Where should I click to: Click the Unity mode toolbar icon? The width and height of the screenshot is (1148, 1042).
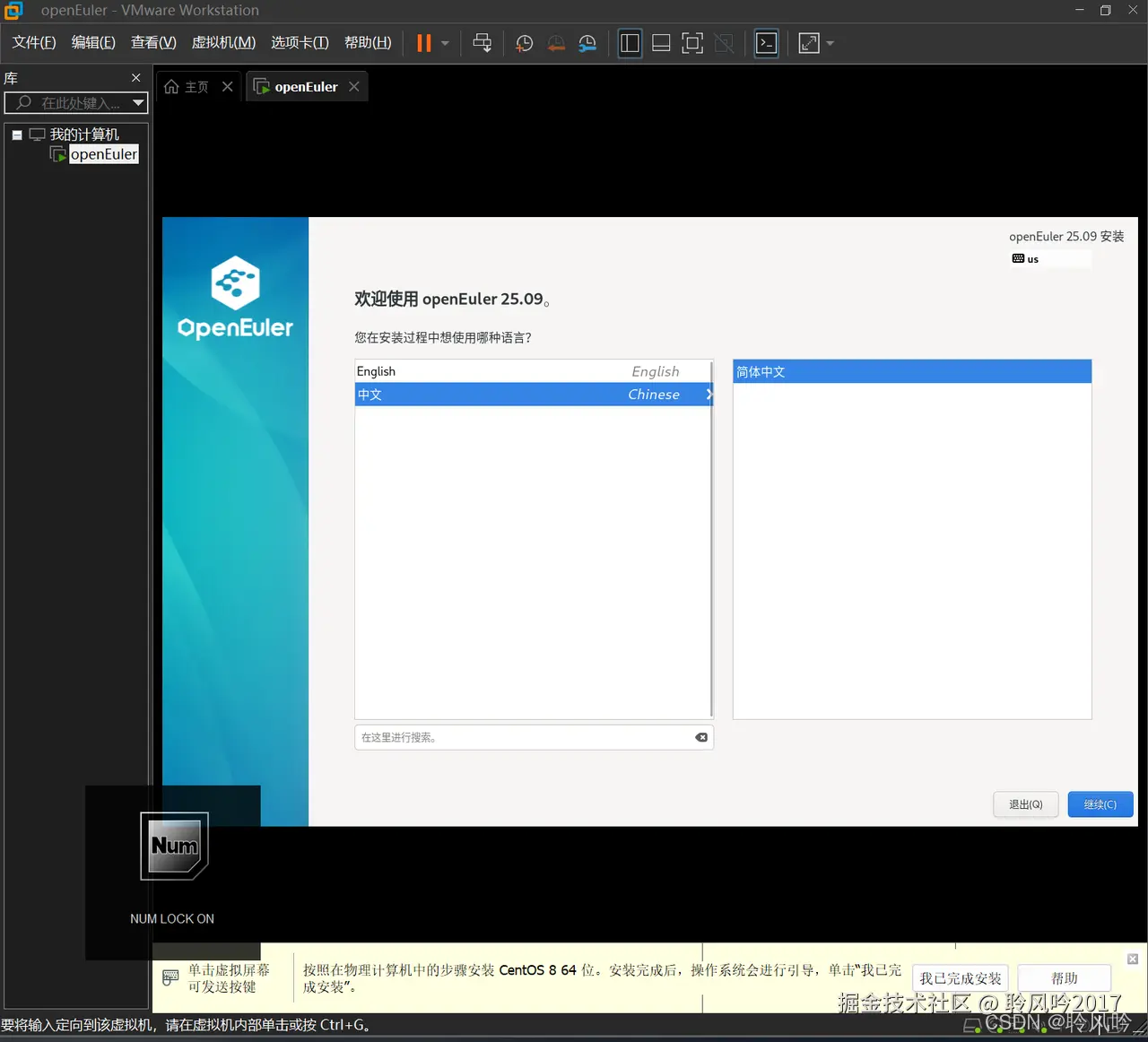724,43
